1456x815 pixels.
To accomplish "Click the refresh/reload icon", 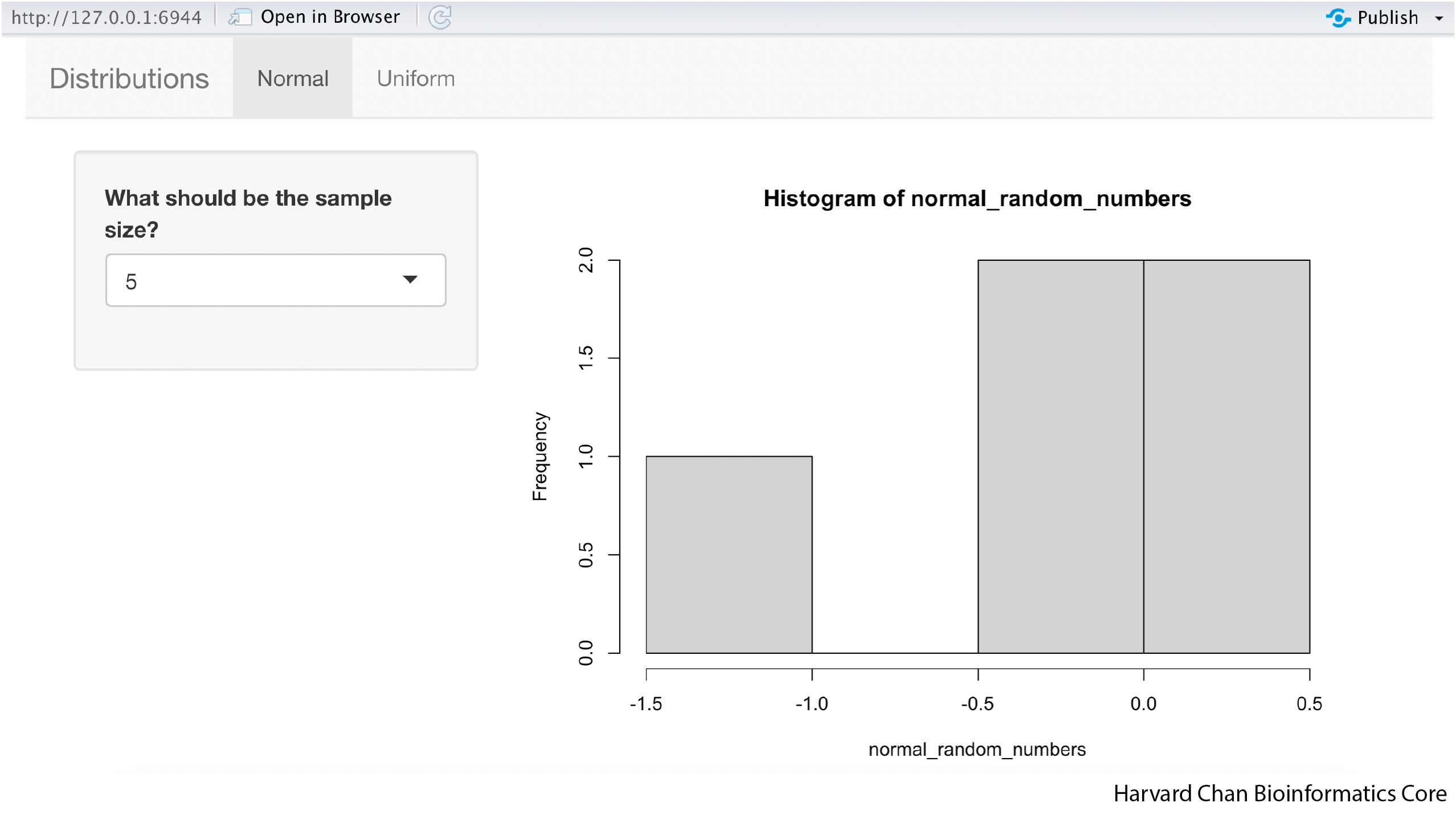I will (x=438, y=16).
